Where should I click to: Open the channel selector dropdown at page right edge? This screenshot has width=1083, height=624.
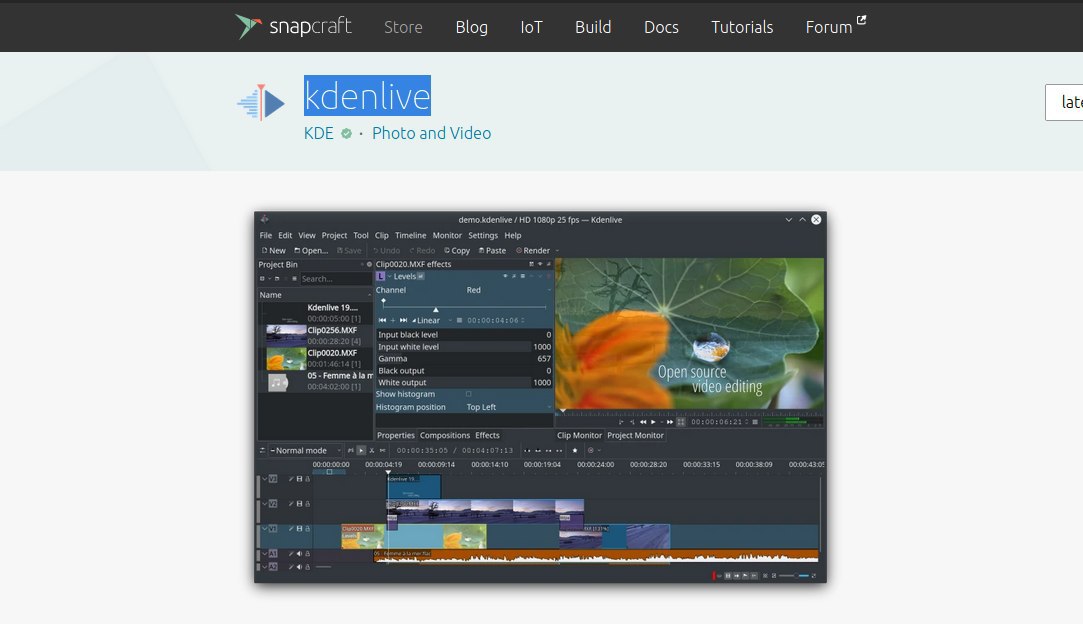(1064, 102)
